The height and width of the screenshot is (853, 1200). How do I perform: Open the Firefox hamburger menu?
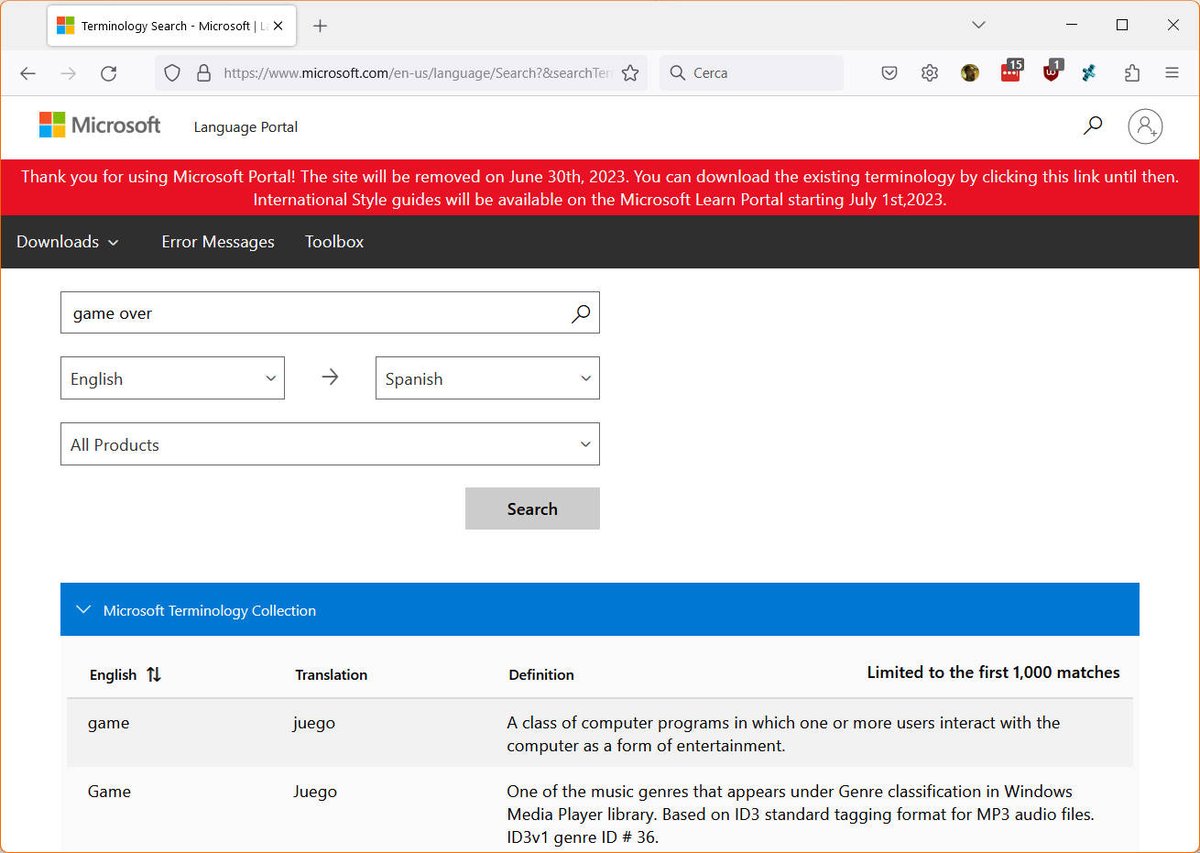click(x=1172, y=73)
